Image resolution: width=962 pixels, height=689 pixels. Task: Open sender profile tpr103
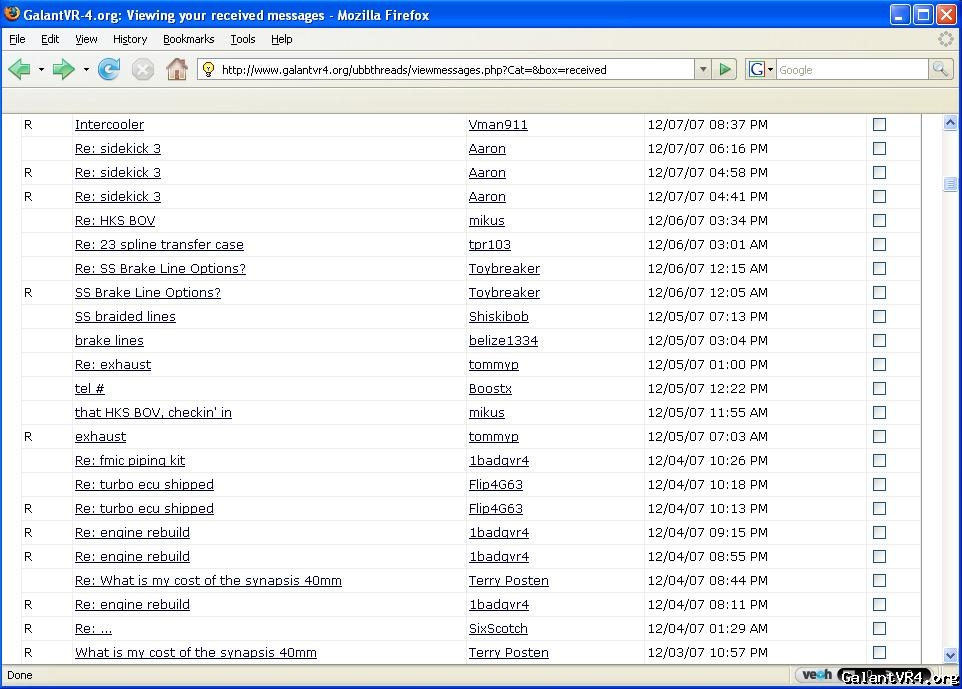(x=490, y=244)
